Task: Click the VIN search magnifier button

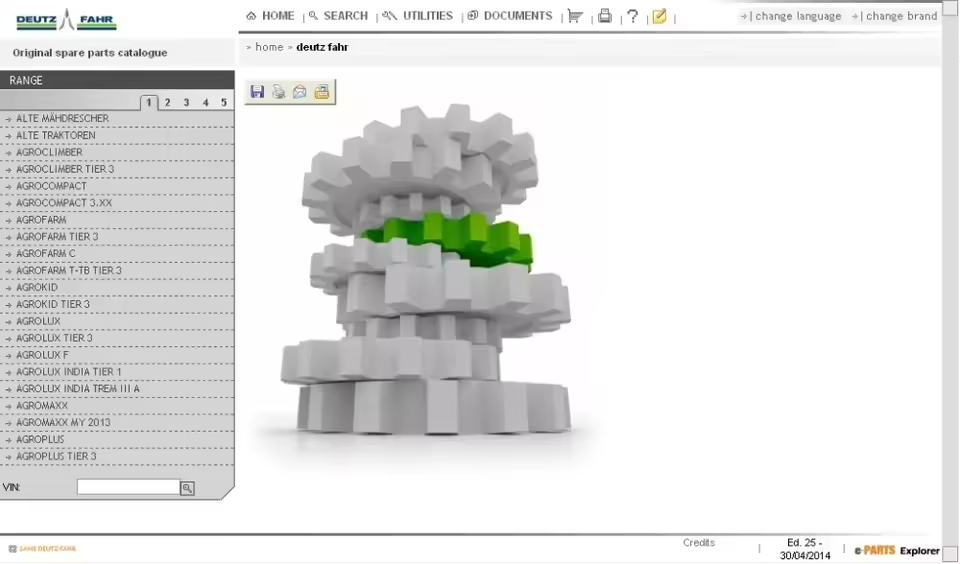Action: pos(187,488)
